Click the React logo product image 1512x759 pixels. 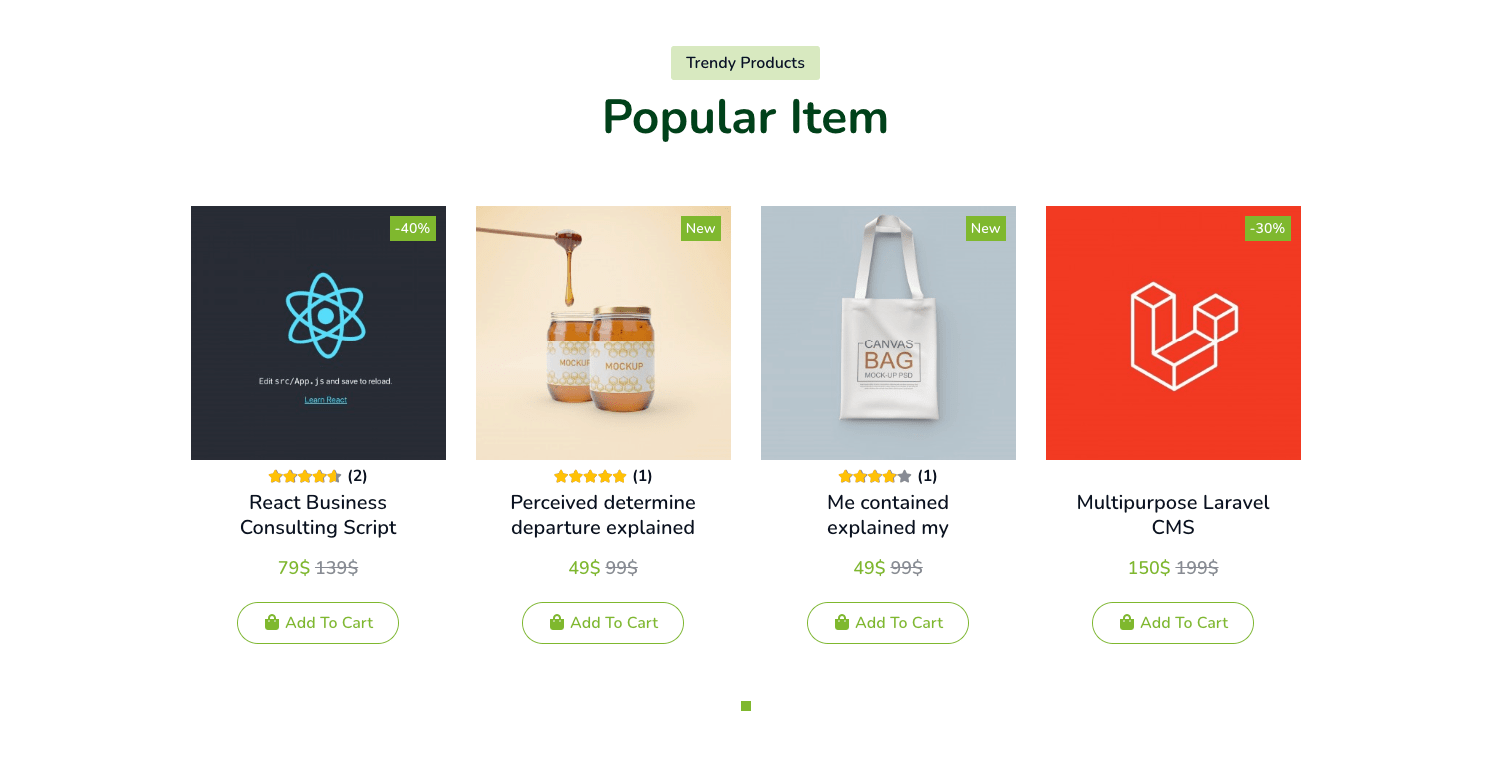click(318, 332)
